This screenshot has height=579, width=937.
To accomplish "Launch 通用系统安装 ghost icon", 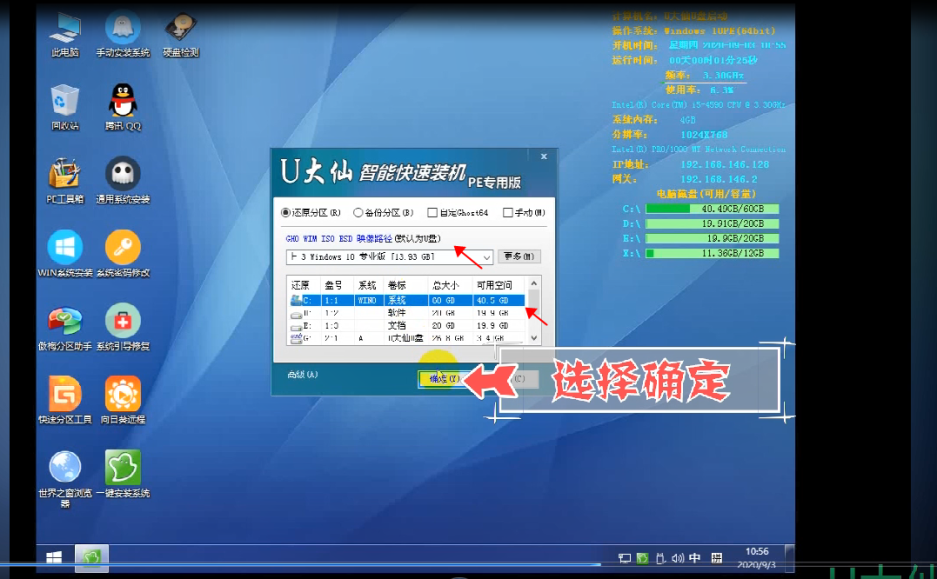I will tap(123, 181).
